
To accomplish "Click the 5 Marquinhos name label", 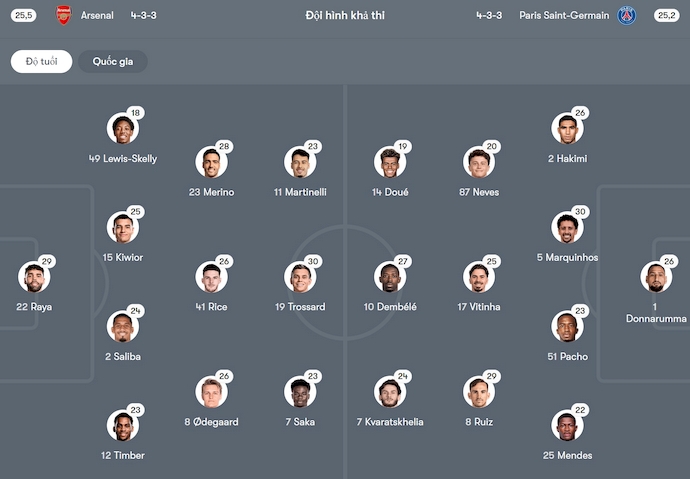I will pyautogui.click(x=567, y=257).
